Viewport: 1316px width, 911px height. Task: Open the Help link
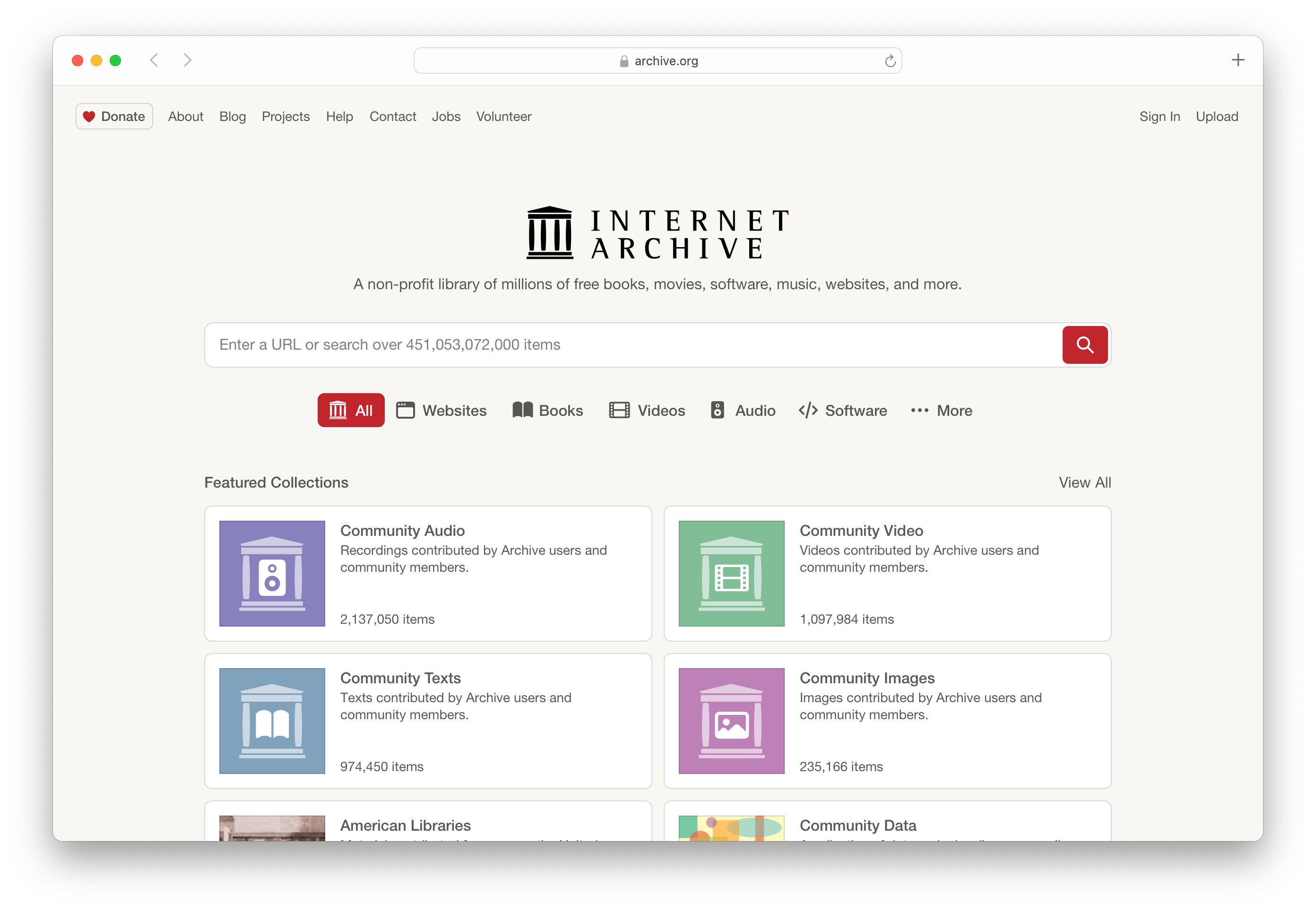[339, 116]
